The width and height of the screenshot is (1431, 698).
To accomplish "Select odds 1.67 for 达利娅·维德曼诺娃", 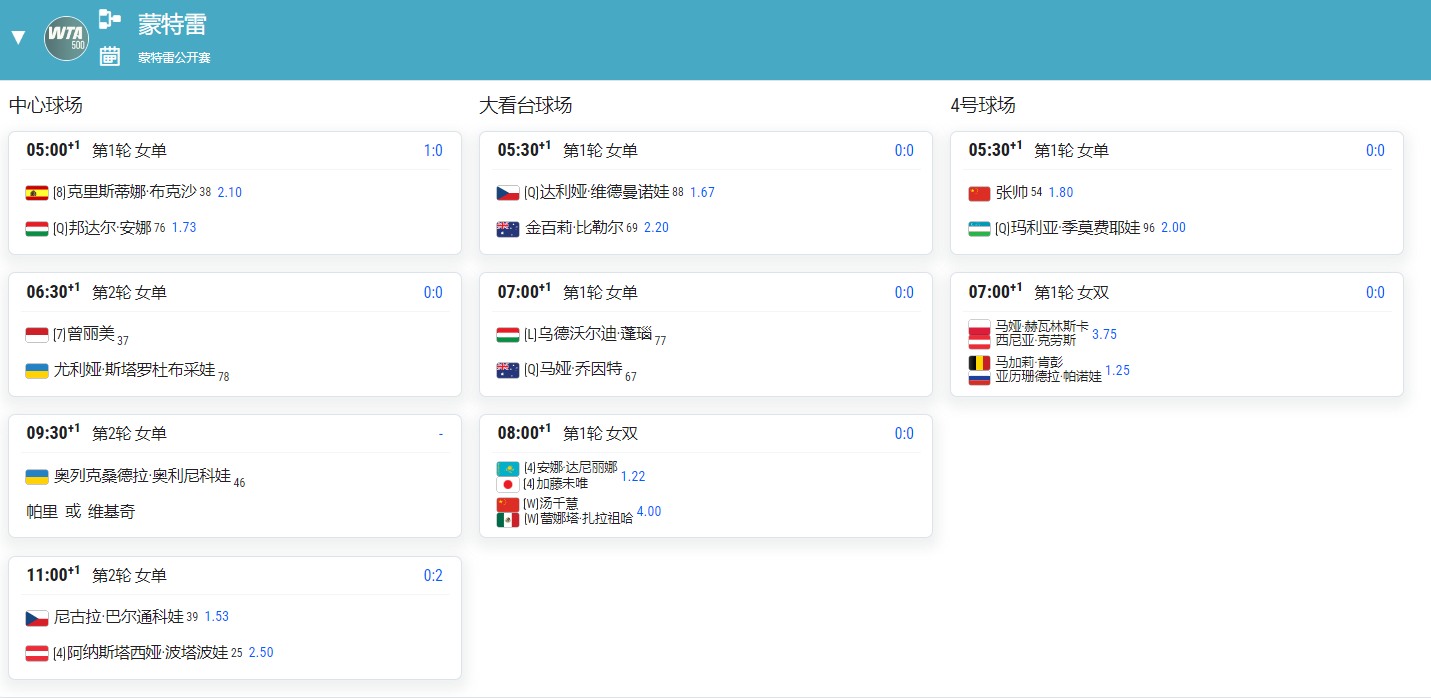I will click(x=703, y=192).
